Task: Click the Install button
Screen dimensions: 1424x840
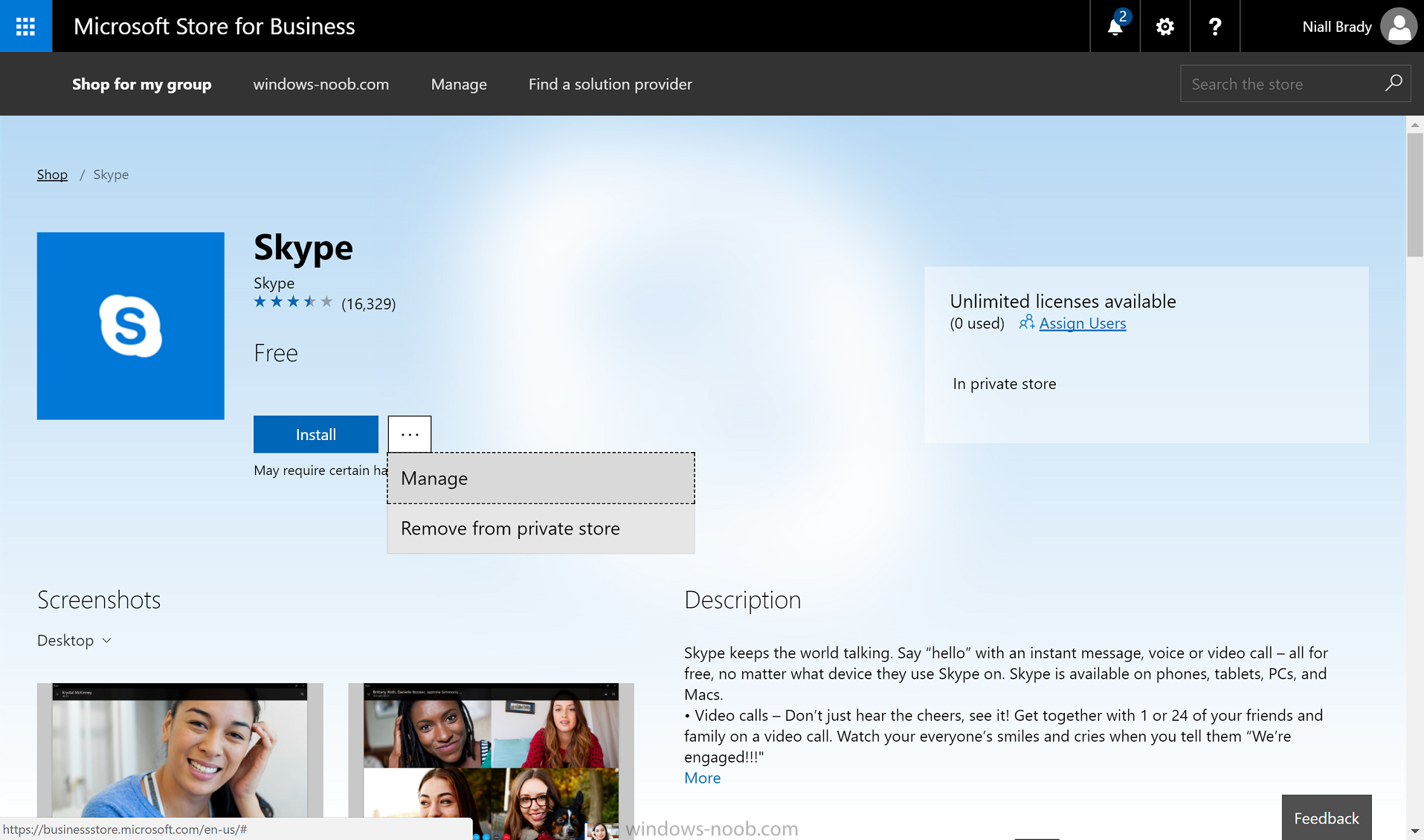Action: click(316, 434)
